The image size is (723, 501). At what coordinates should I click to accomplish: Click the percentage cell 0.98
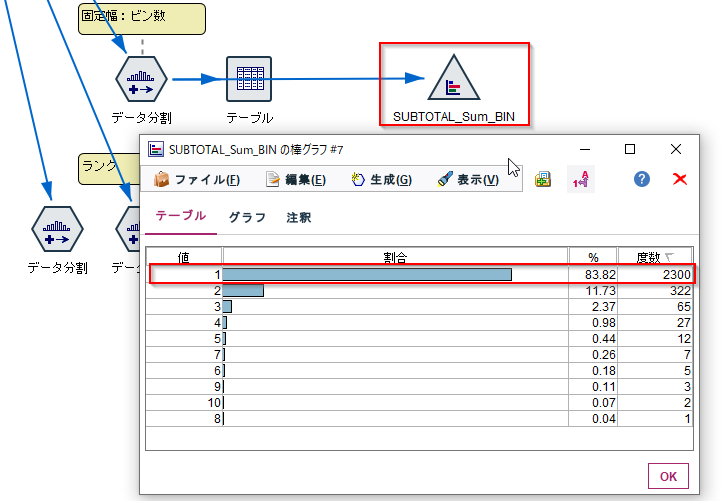click(x=593, y=323)
